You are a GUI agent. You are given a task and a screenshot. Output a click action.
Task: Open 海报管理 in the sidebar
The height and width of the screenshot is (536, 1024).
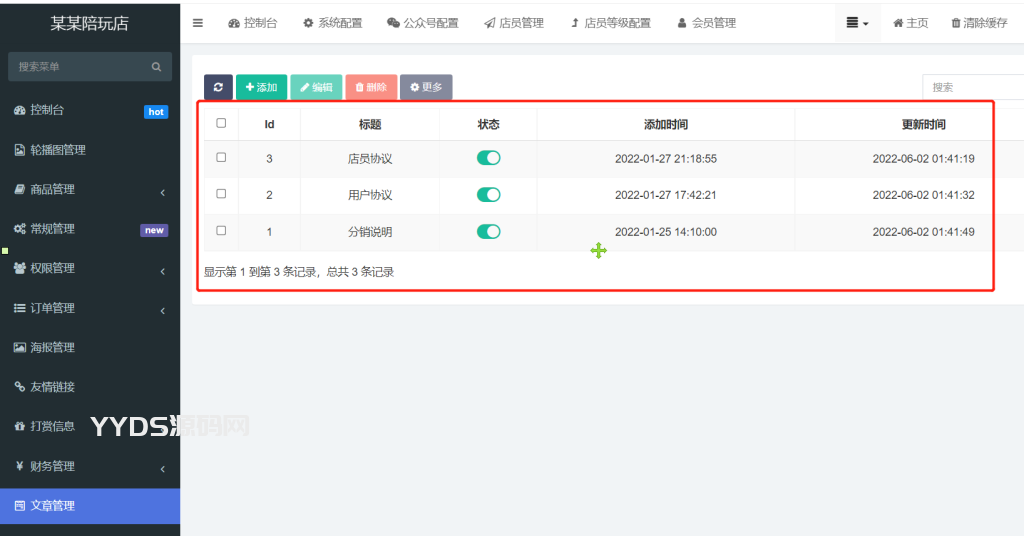pyautogui.click(x=52, y=348)
